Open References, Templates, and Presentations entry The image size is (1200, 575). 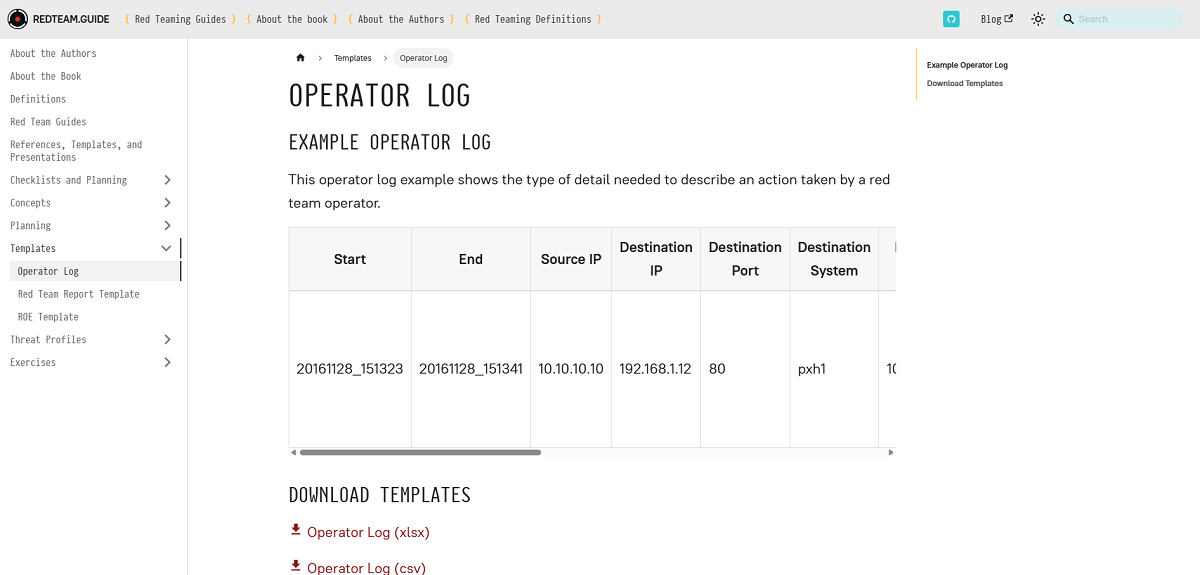[76, 151]
